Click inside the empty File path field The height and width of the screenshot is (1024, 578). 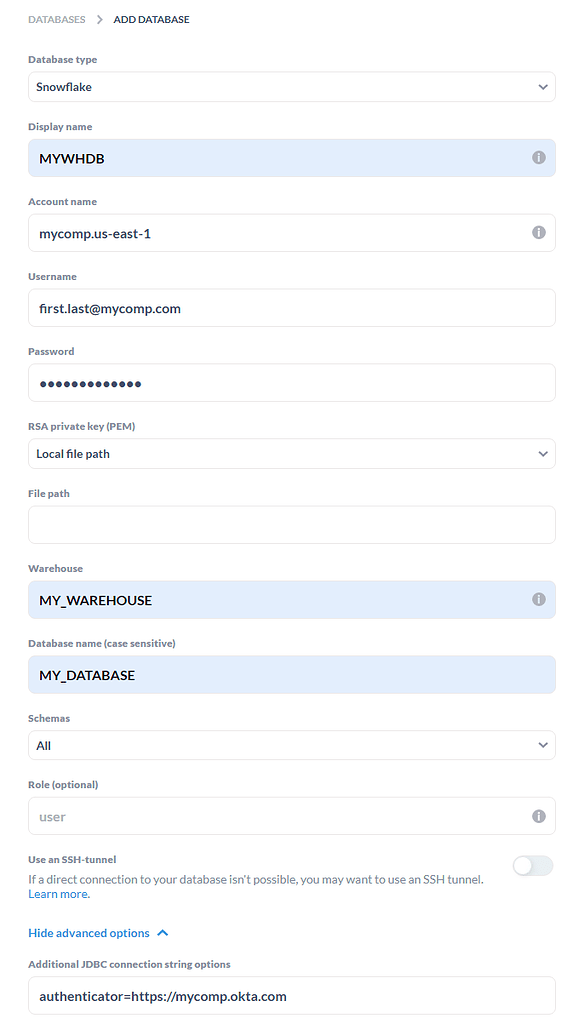click(290, 524)
